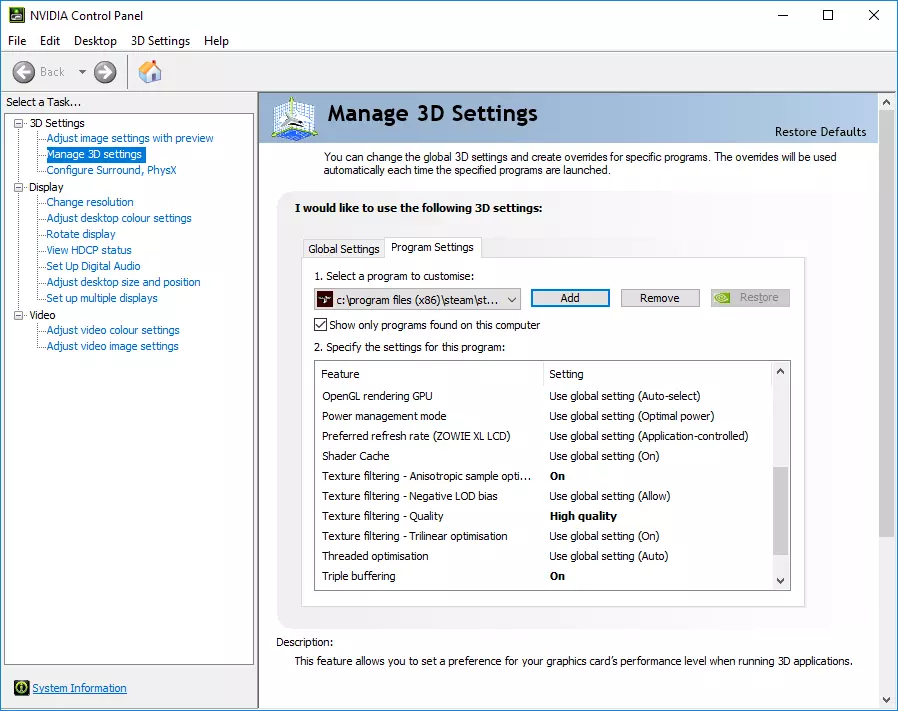Image resolution: width=898 pixels, height=711 pixels.
Task: Select Manage 3D settings in tree
Action: point(95,154)
